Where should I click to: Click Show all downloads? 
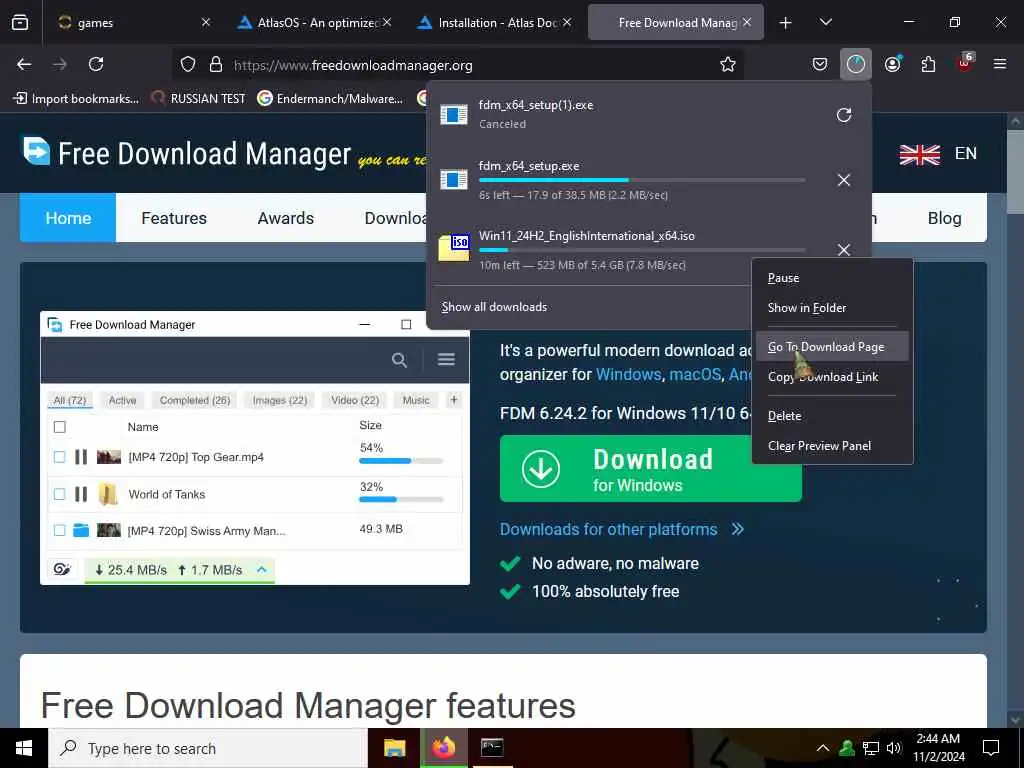(x=494, y=307)
